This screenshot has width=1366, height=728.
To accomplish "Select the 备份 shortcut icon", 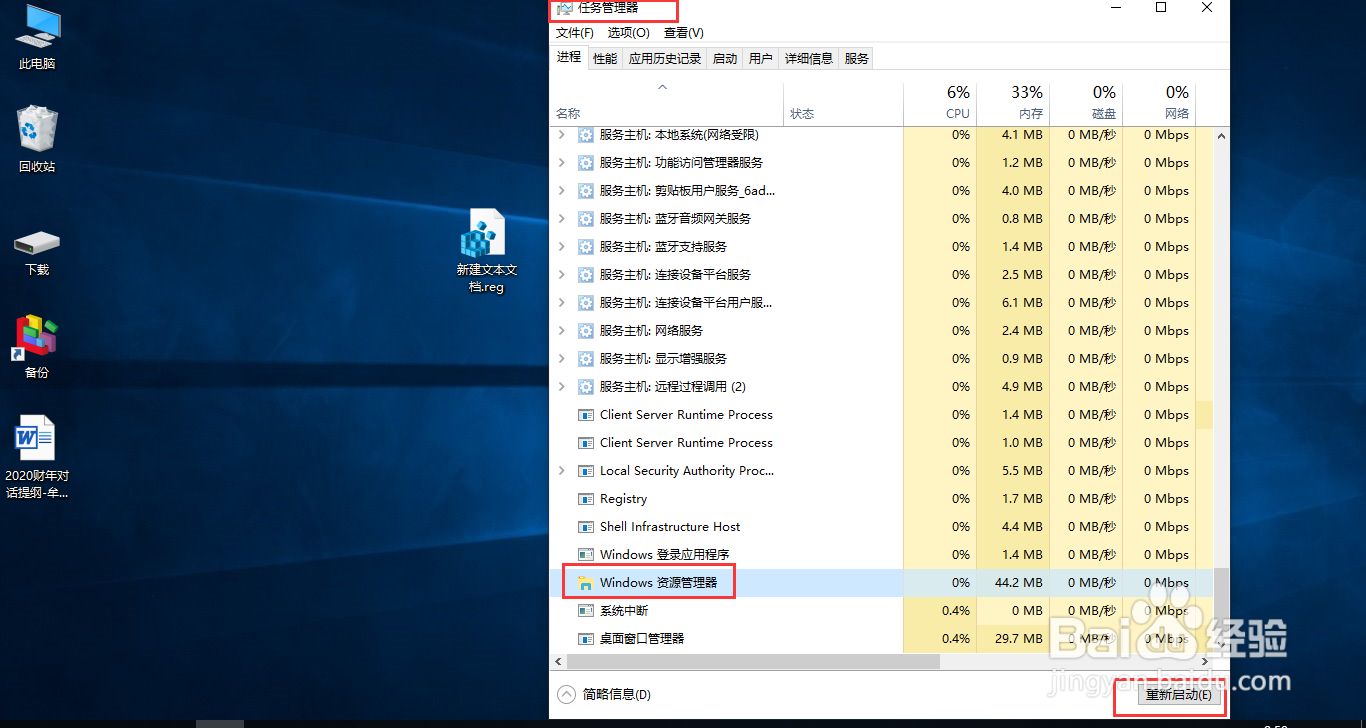I will pyautogui.click(x=37, y=348).
